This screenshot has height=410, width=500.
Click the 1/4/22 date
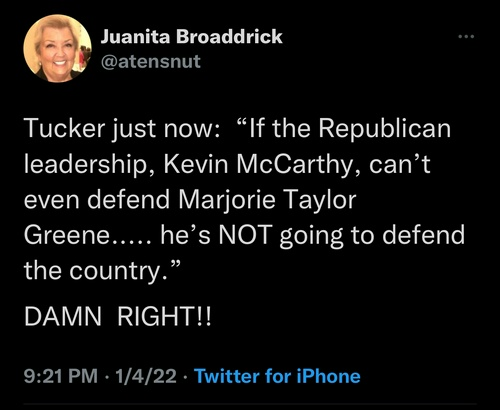pyautogui.click(x=146, y=376)
